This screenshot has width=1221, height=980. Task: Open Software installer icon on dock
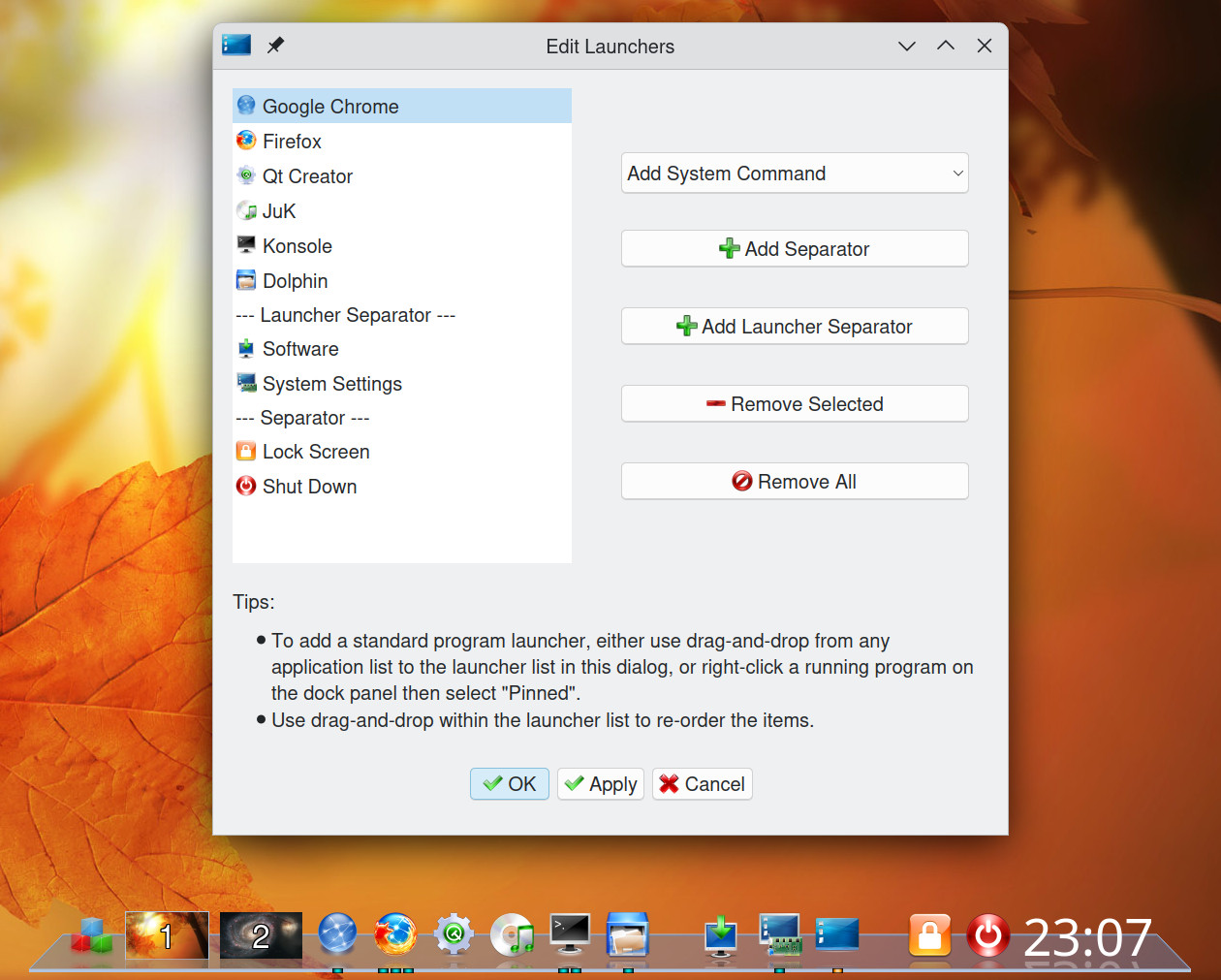click(x=721, y=935)
